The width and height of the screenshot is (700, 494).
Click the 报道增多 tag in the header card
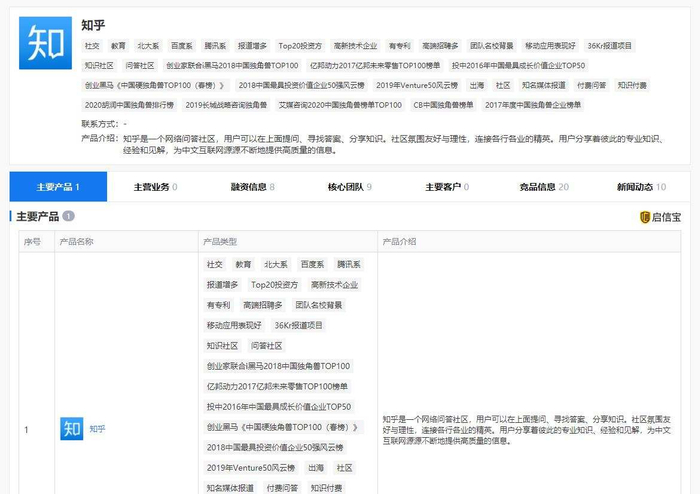[x=252, y=46]
